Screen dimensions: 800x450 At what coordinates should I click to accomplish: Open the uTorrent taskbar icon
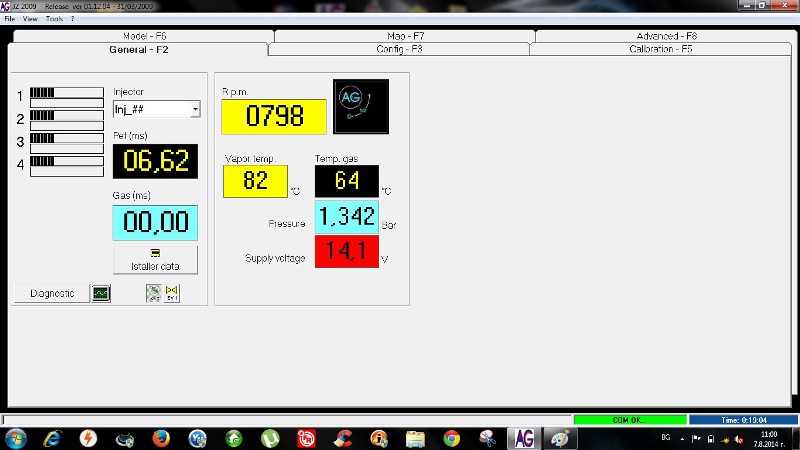point(270,438)
